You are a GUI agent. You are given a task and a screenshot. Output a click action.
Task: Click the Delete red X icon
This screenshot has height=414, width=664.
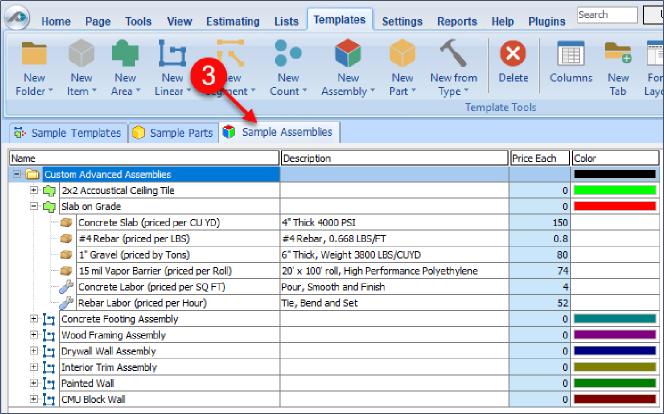pyautogui.click(x=513, y=53)
